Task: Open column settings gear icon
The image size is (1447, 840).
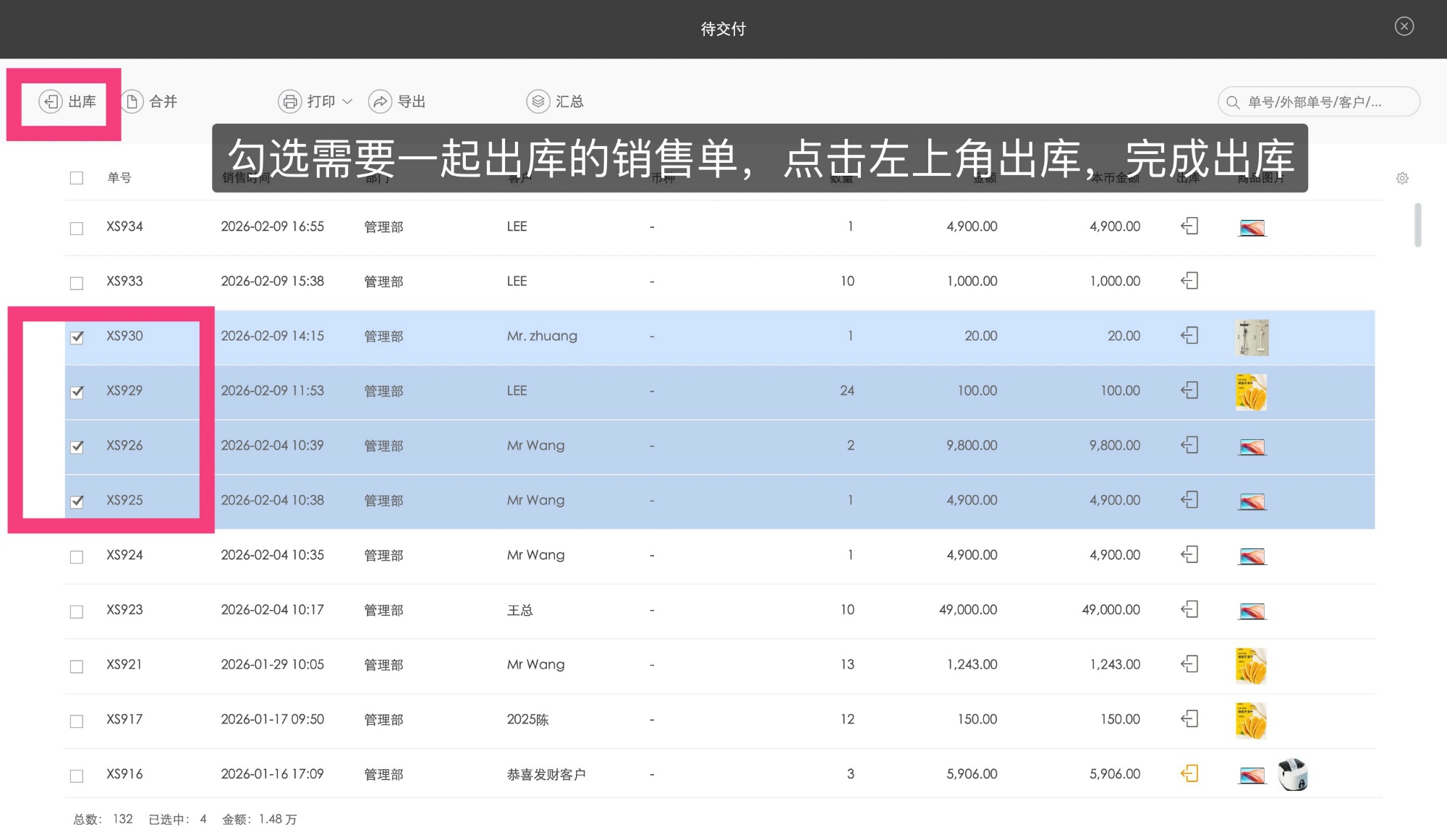Action: point(1401,178)
